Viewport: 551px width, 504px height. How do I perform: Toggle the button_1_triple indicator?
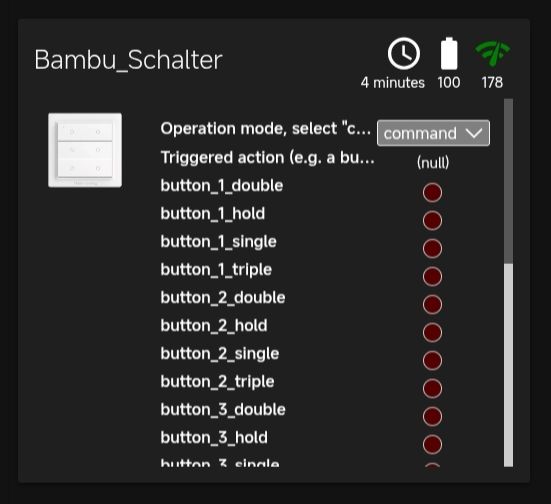tap(432, 277)
